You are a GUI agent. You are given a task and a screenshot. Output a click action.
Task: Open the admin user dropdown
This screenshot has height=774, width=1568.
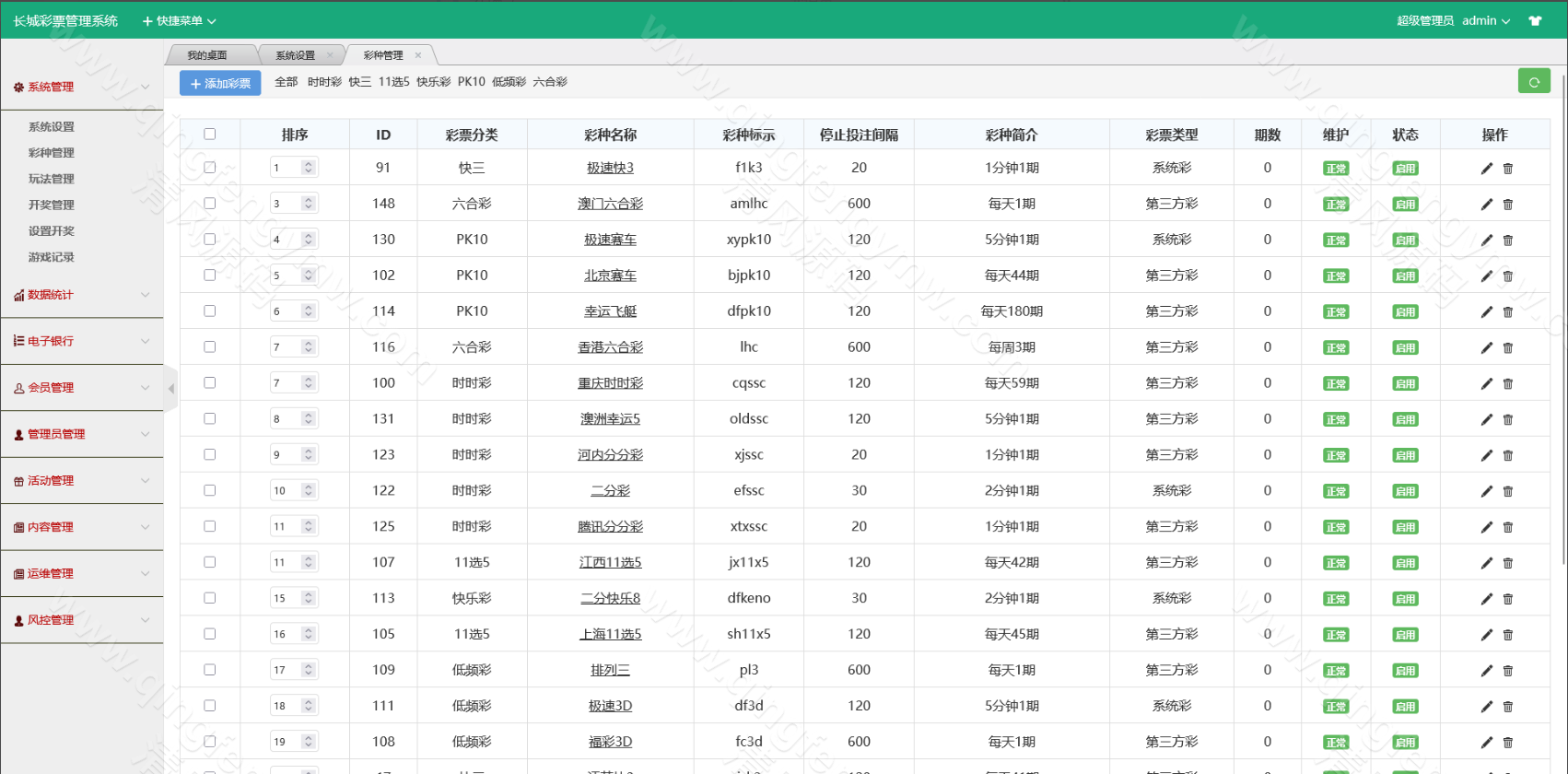1485,21
